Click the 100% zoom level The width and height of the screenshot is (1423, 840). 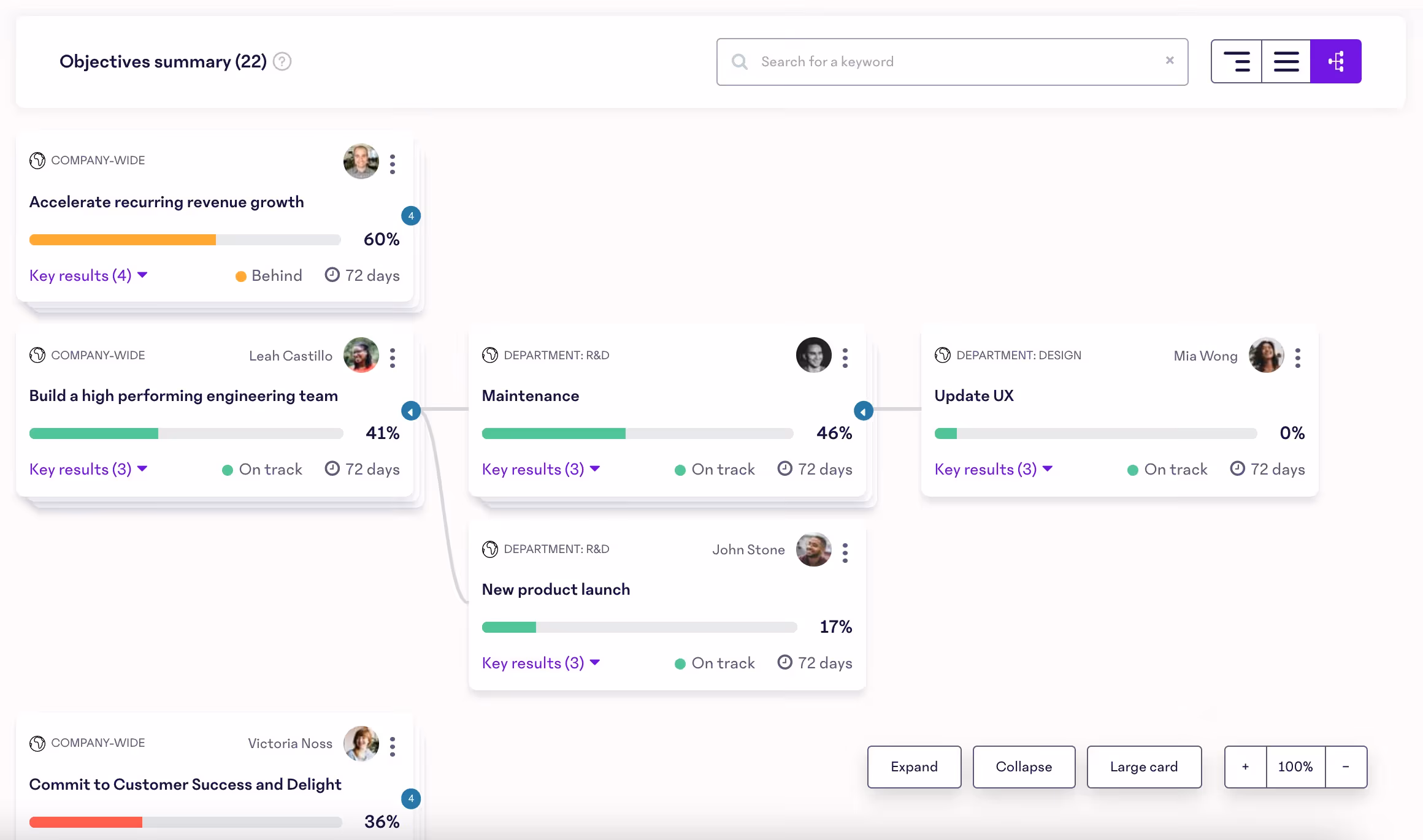tap(1295, 766)
